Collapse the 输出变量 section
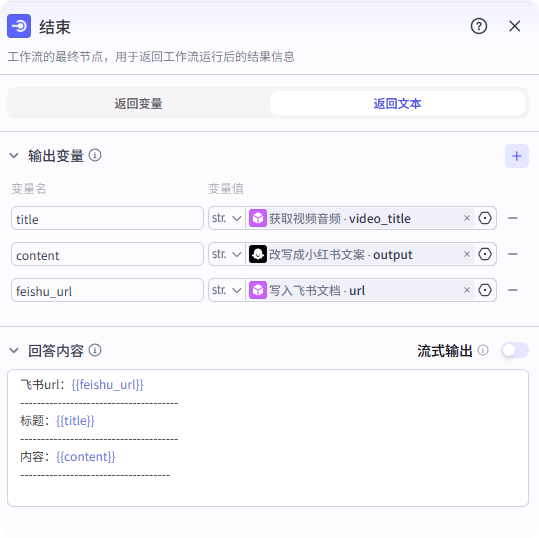This screenshot has width=539, height=538. [x=14, y=156]
